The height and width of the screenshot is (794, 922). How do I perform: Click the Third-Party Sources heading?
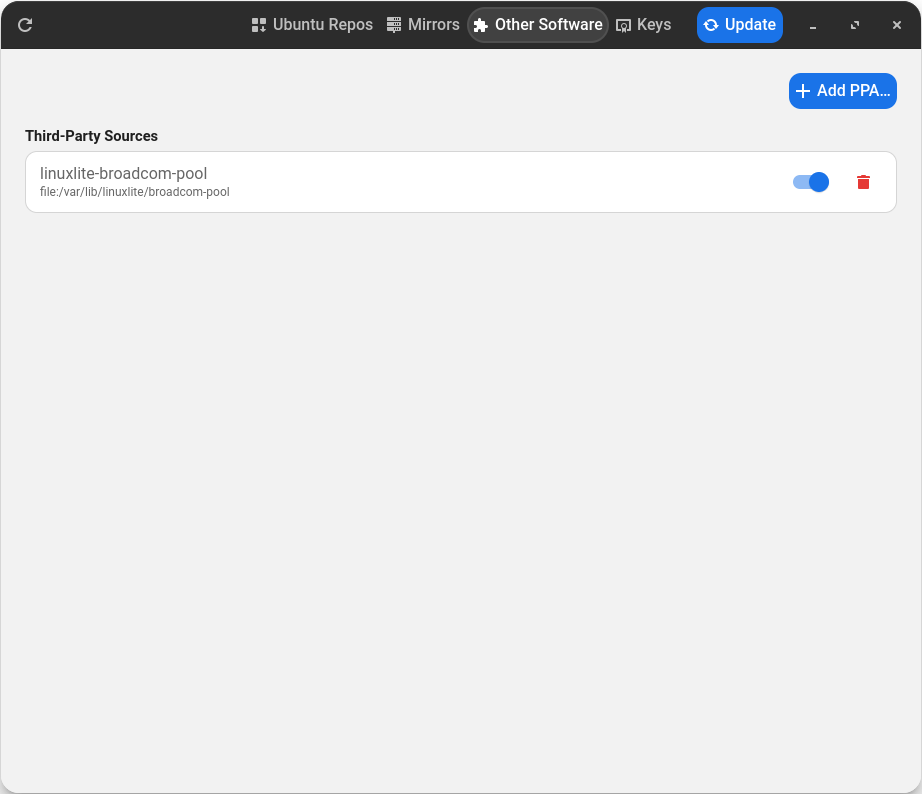[91, 136]
